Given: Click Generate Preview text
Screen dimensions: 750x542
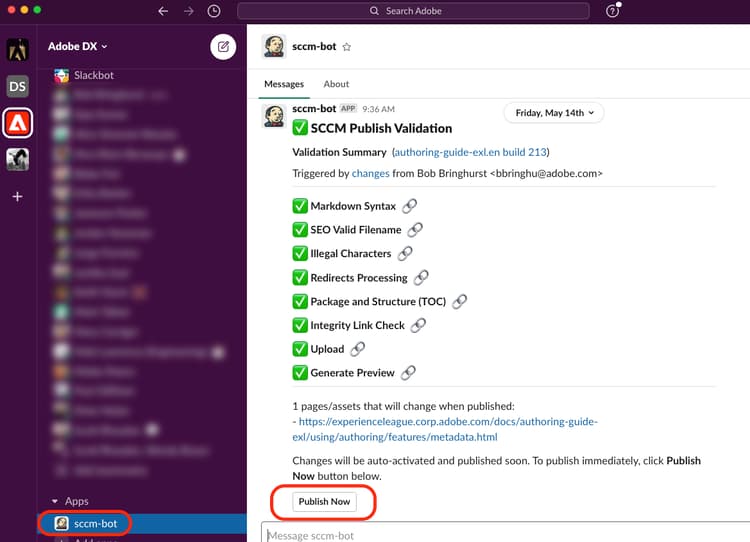Looking at the screenshot, I should [x=352, y=373].
